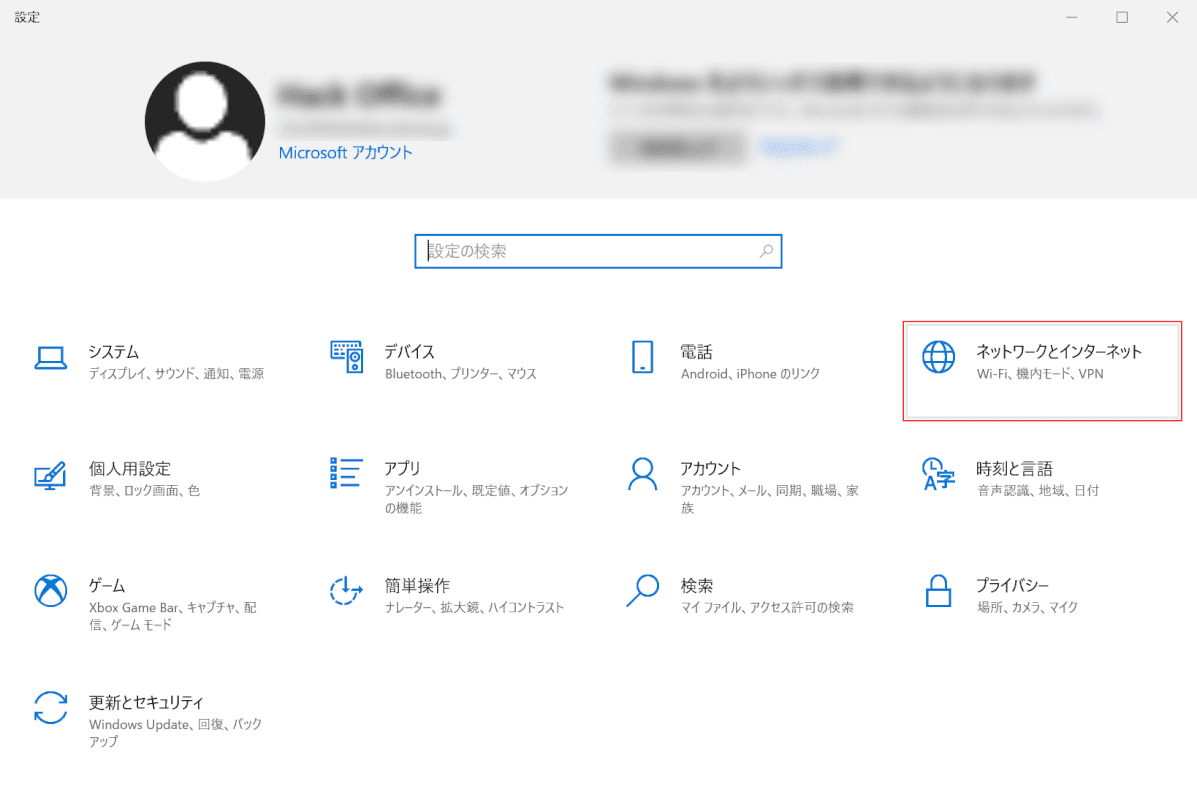Click the user profile avatar picture
1197x800 pixels.
coord(205,121)
